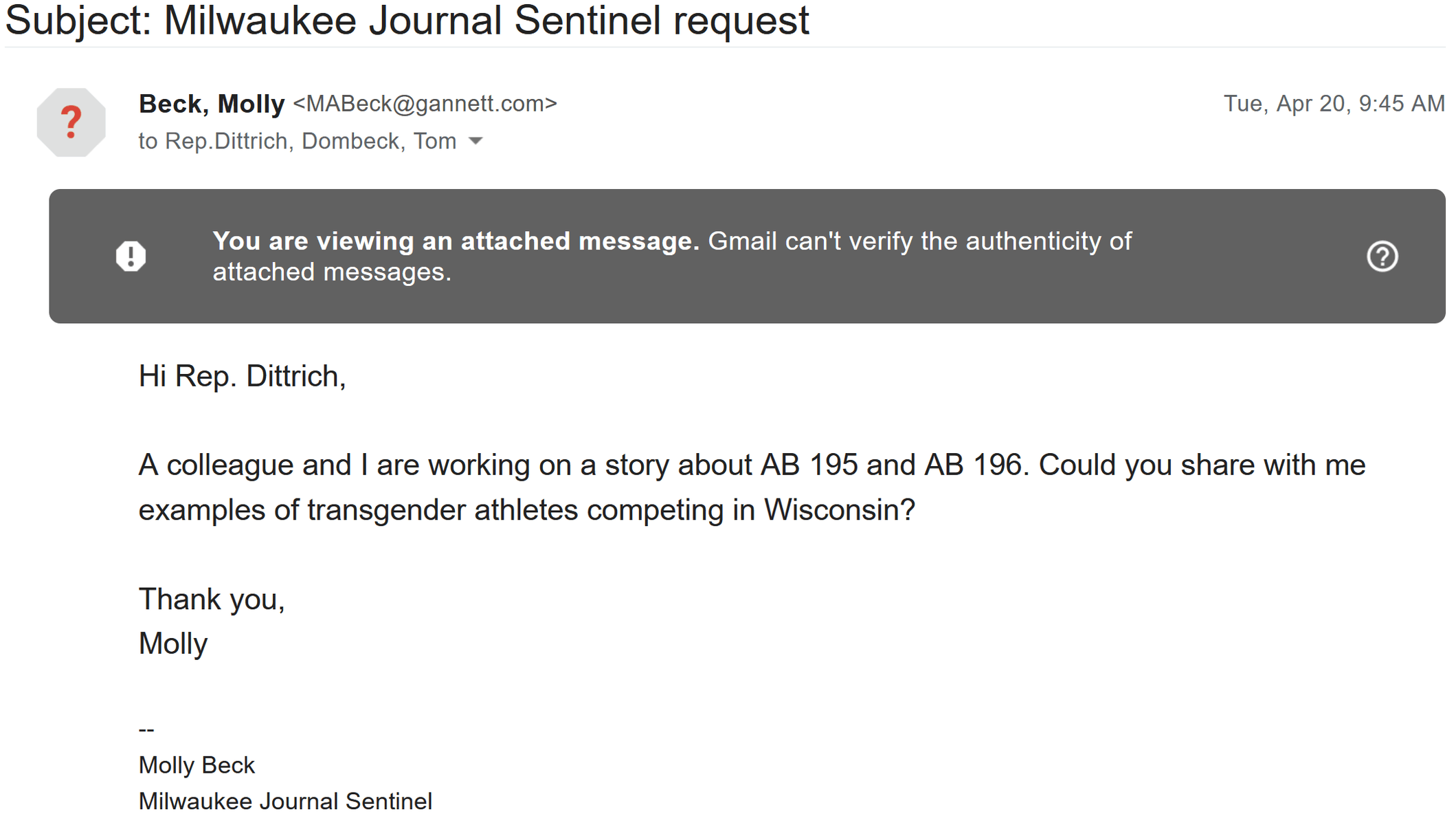Click sender name Beck, Molly
The height and width of the screenshot is (825, 1456).
212,104
